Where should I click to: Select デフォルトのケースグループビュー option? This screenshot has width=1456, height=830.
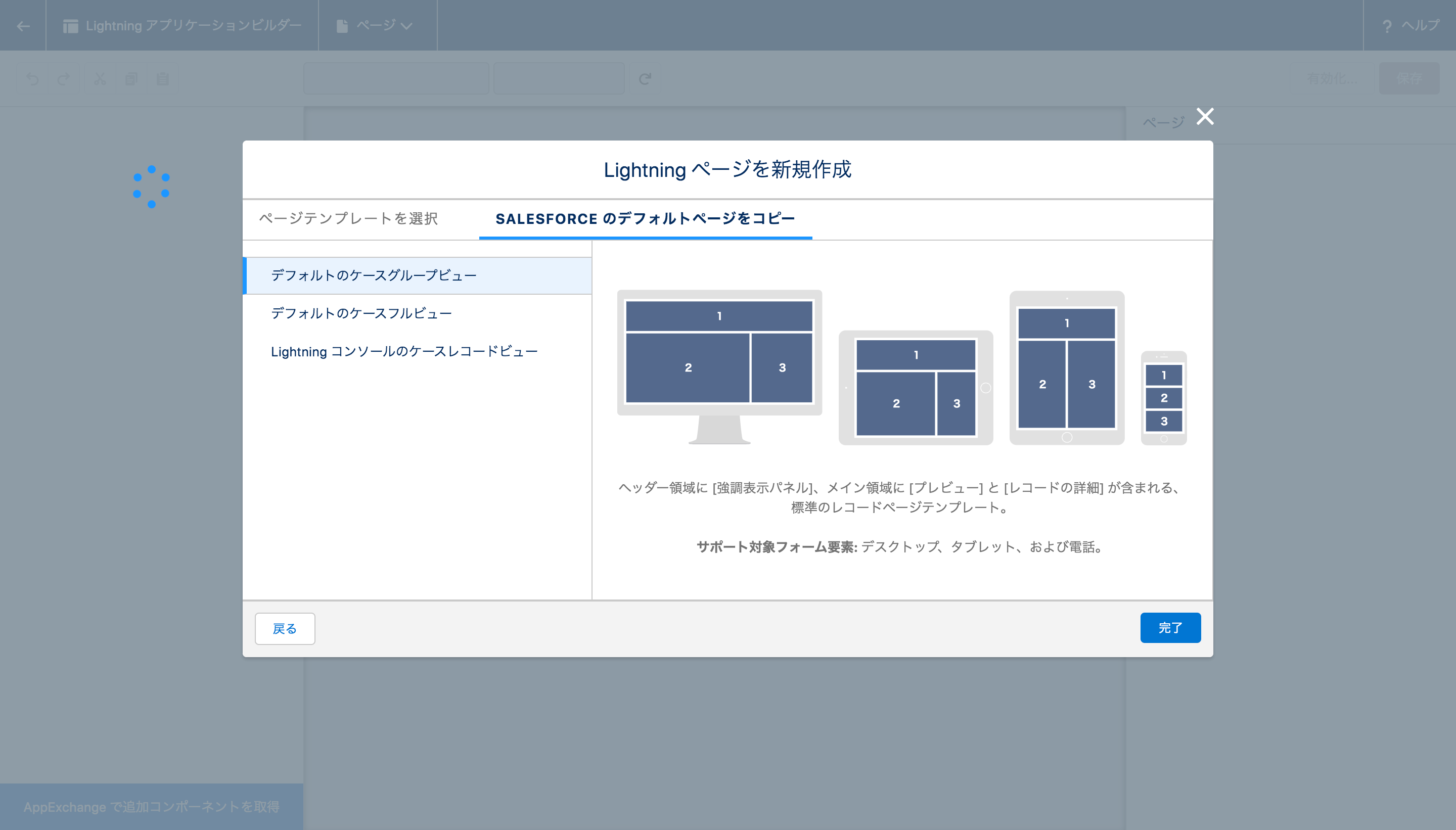[x=374, y=275]
